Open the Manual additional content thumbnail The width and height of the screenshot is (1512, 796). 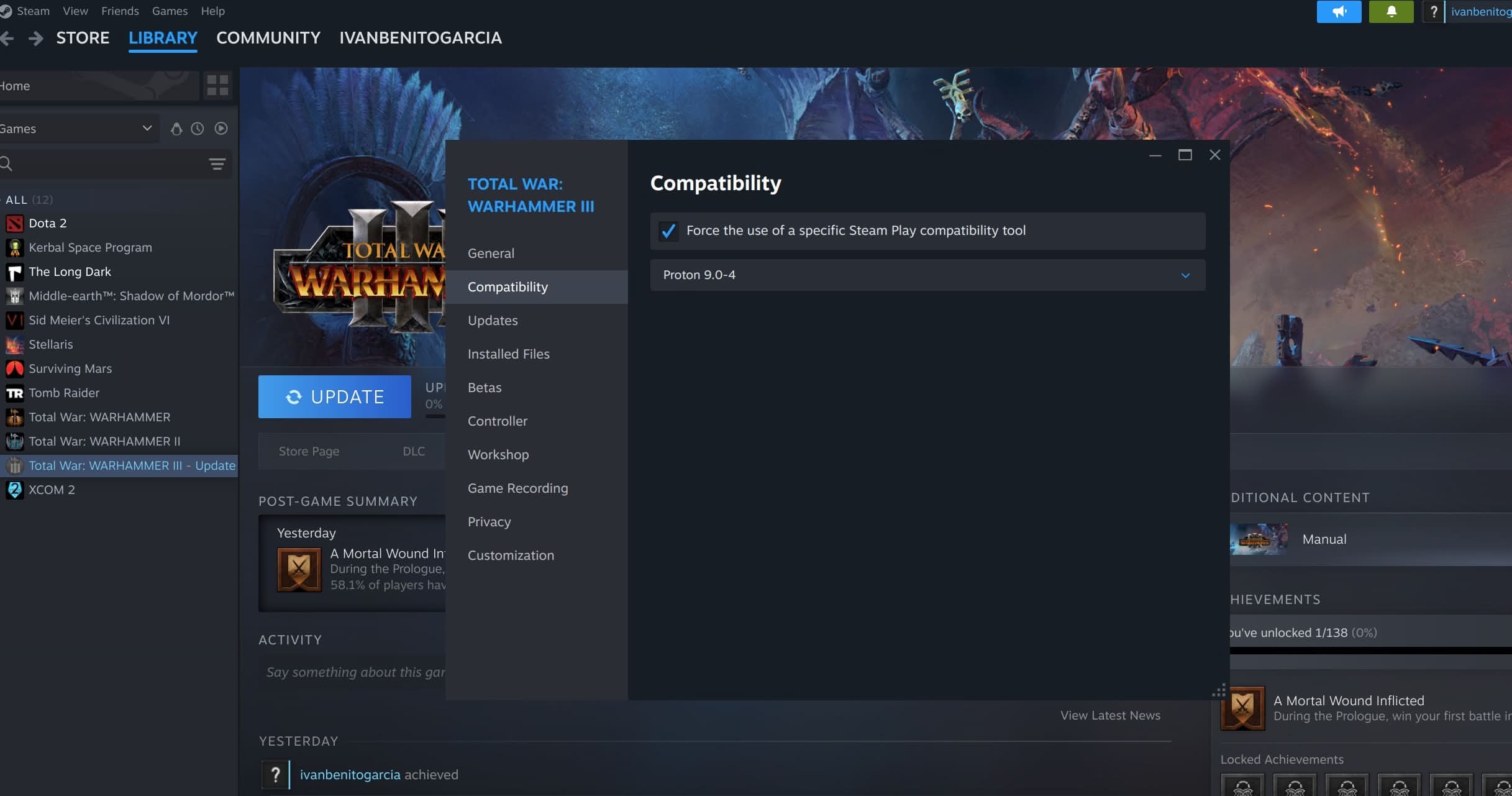[1259, 539]
